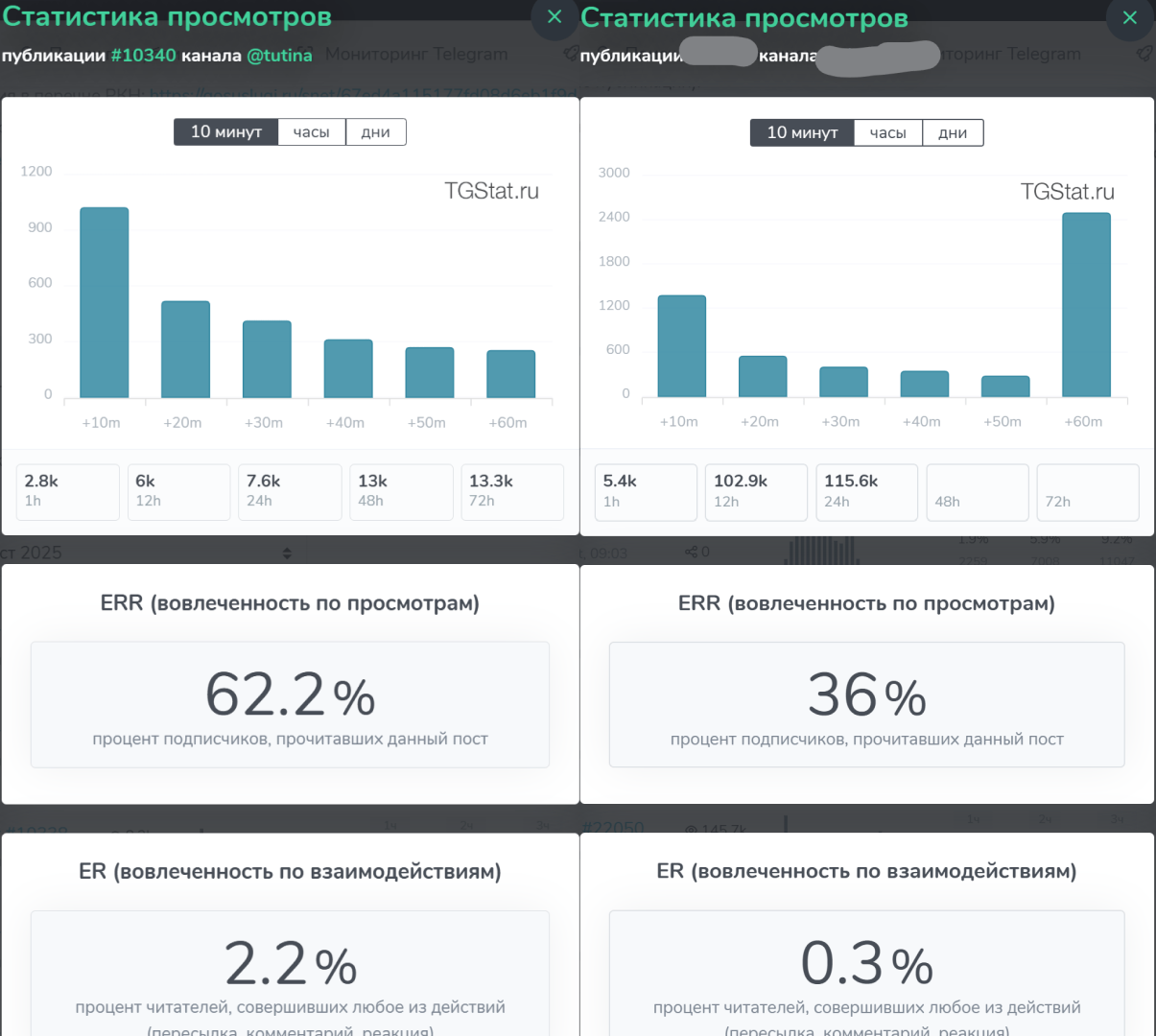Switch left chart to 'часы' tab

312,132
